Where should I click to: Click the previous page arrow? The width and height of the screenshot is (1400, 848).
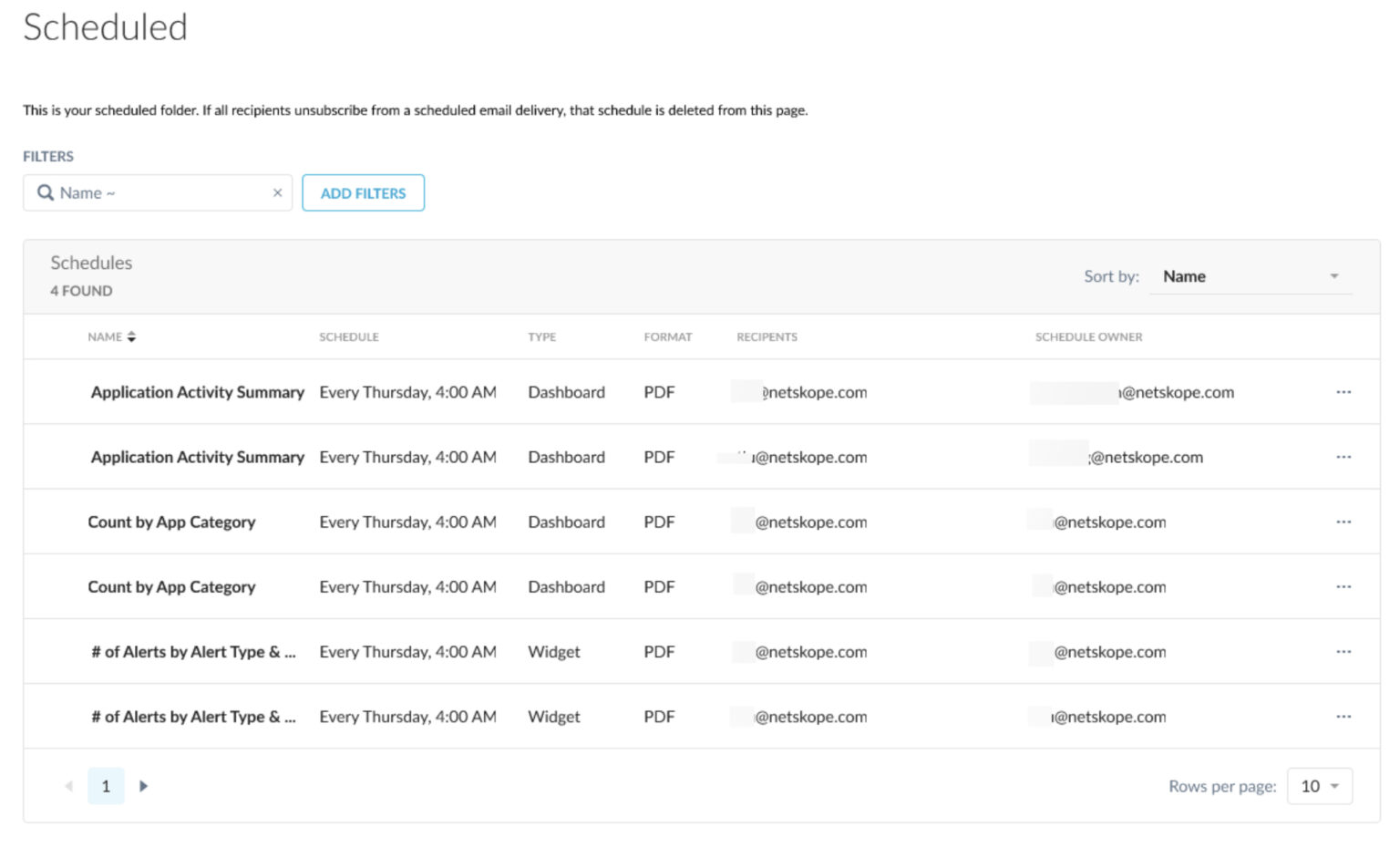coord(68,785)
